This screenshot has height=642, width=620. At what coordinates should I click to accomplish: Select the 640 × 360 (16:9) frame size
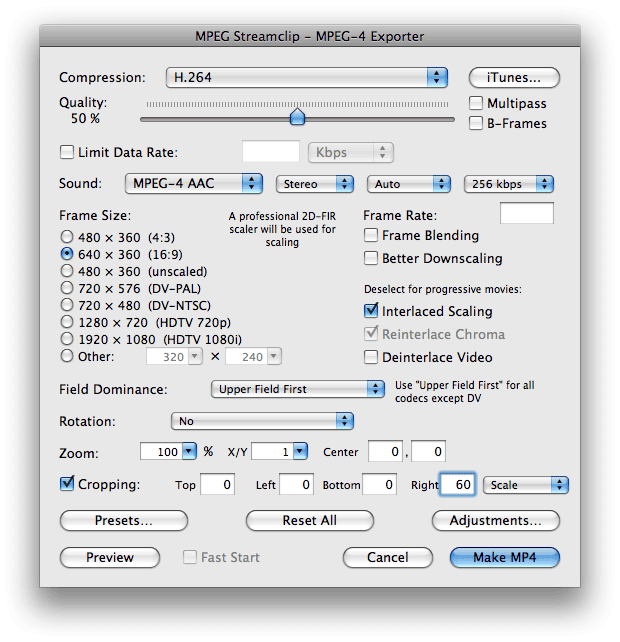click(x=67, y=254)
